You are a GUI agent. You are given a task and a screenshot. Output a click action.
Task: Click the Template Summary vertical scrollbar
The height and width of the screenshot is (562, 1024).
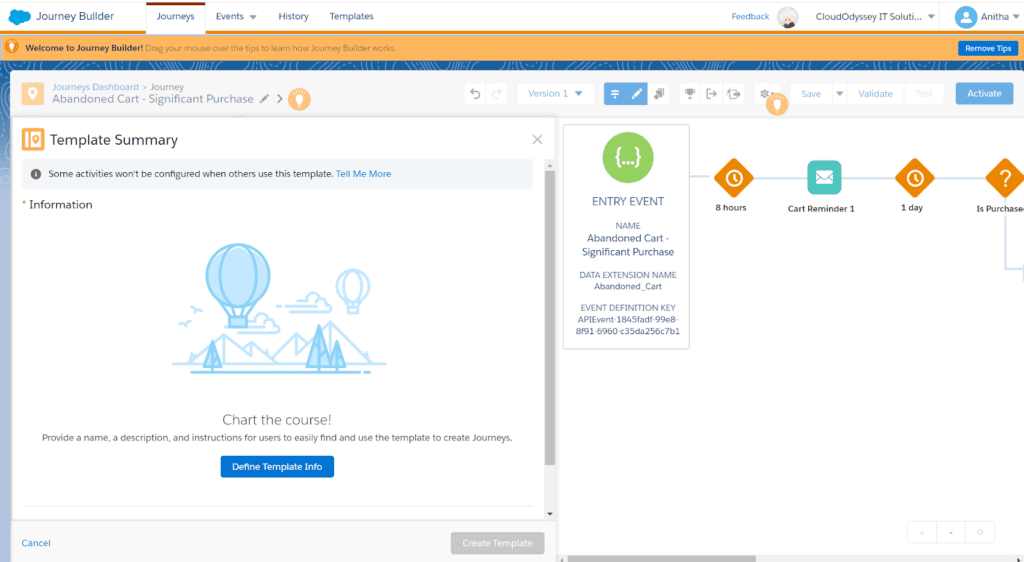coord(549,310)
